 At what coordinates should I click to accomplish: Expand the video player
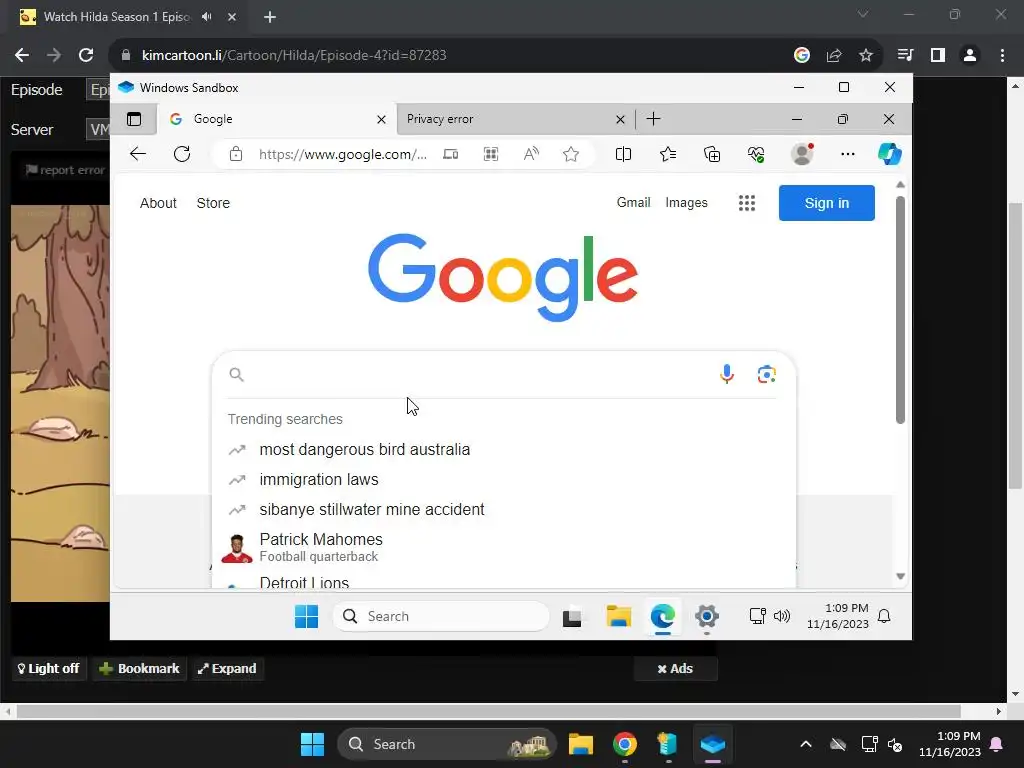(227, 669)
